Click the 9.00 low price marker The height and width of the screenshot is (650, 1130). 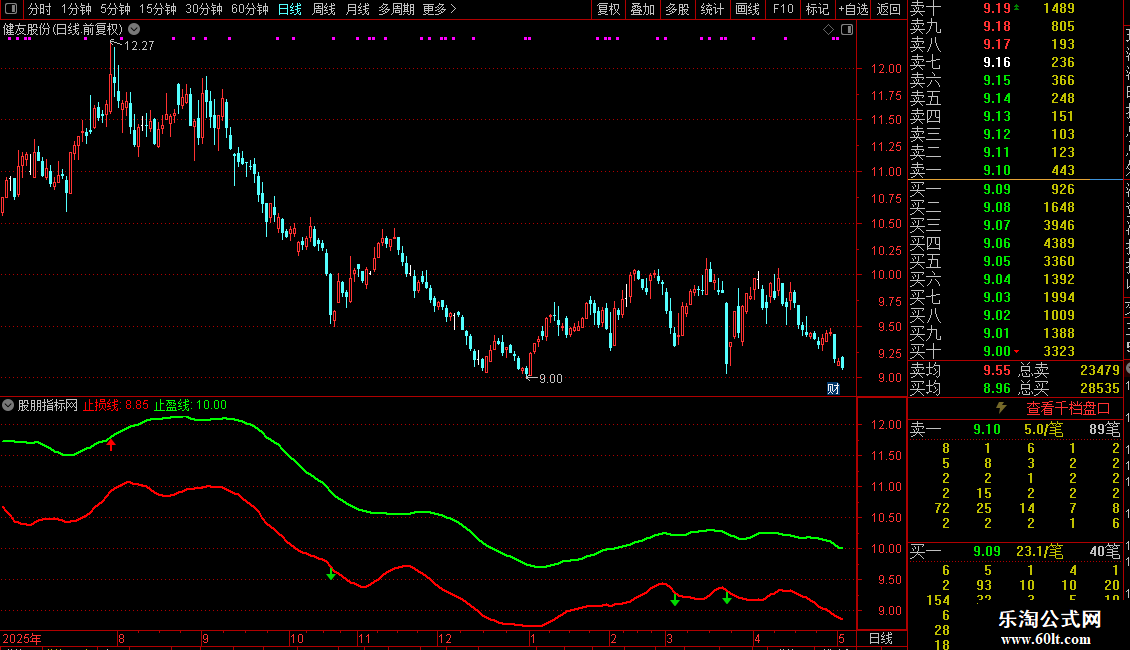[551, 378]
